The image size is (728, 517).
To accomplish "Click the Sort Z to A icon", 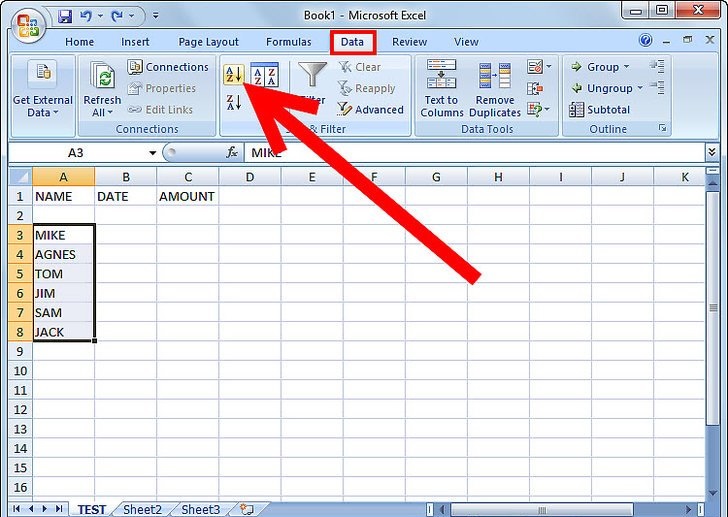I will pyautogui.click(x=233, y=101).
